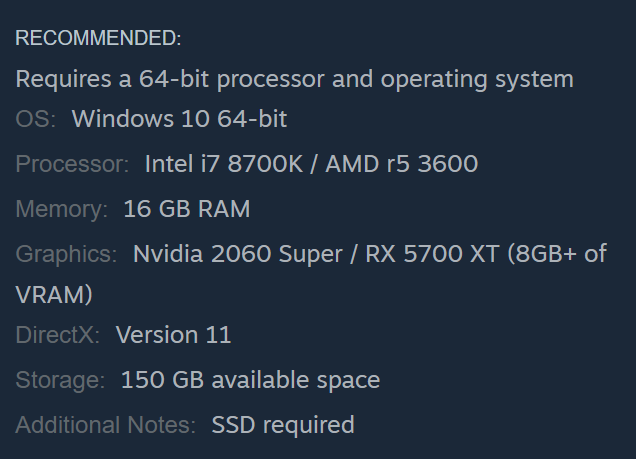Click the Graphics label
The image size is (636, 459).
click(x=66, y=254)
